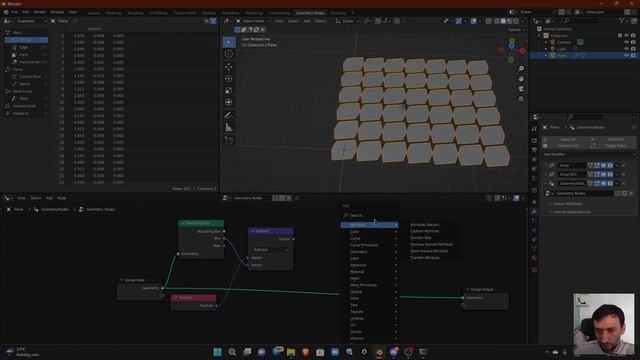Open the Tool properties tab icon
This screenshot has width=640, height=360.
[x=534, y=129]
